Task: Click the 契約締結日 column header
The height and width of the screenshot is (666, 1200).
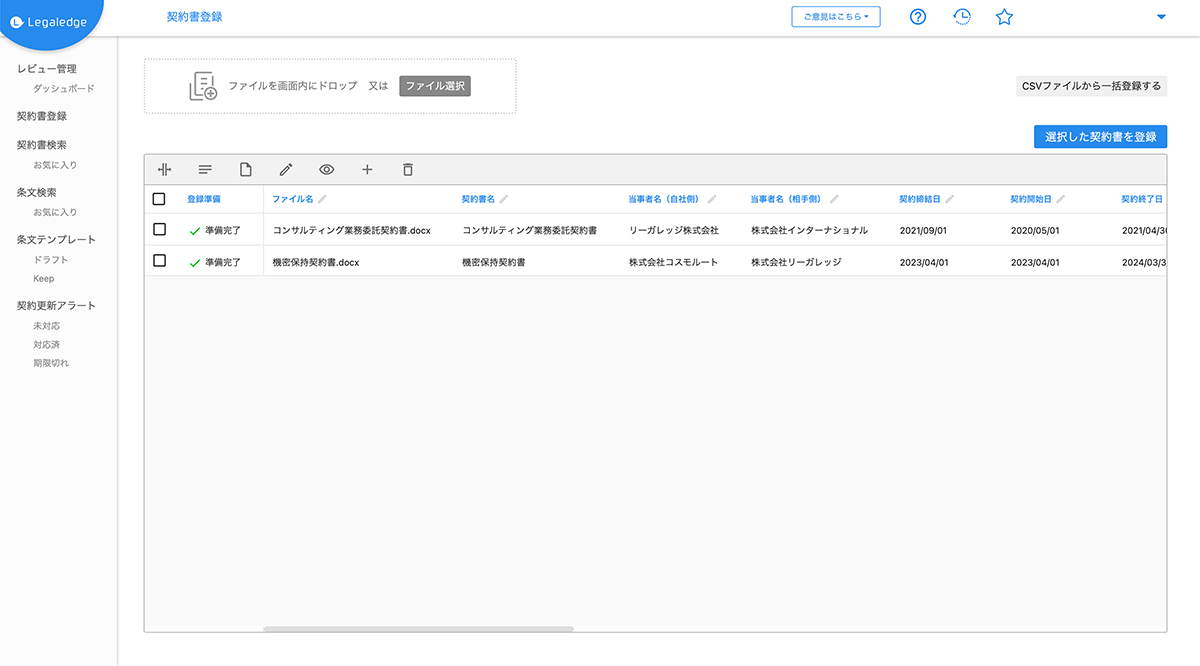Action: pos(921,199)
